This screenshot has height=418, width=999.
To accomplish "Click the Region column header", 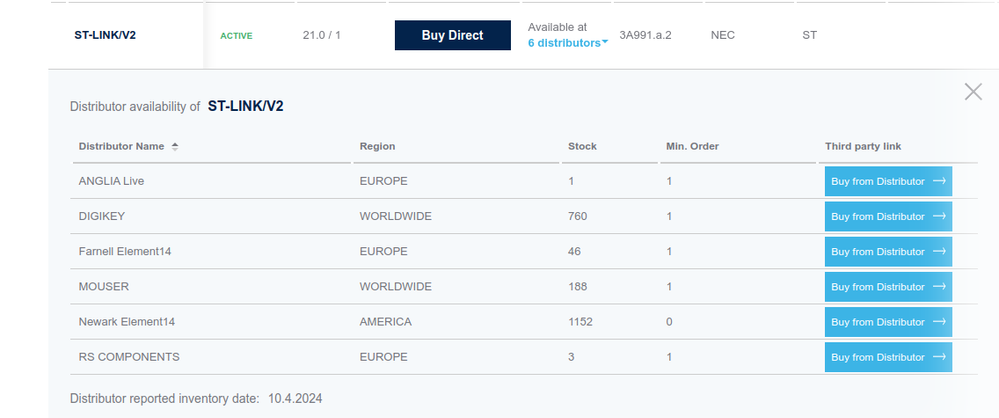I will [x=377, y=147].
